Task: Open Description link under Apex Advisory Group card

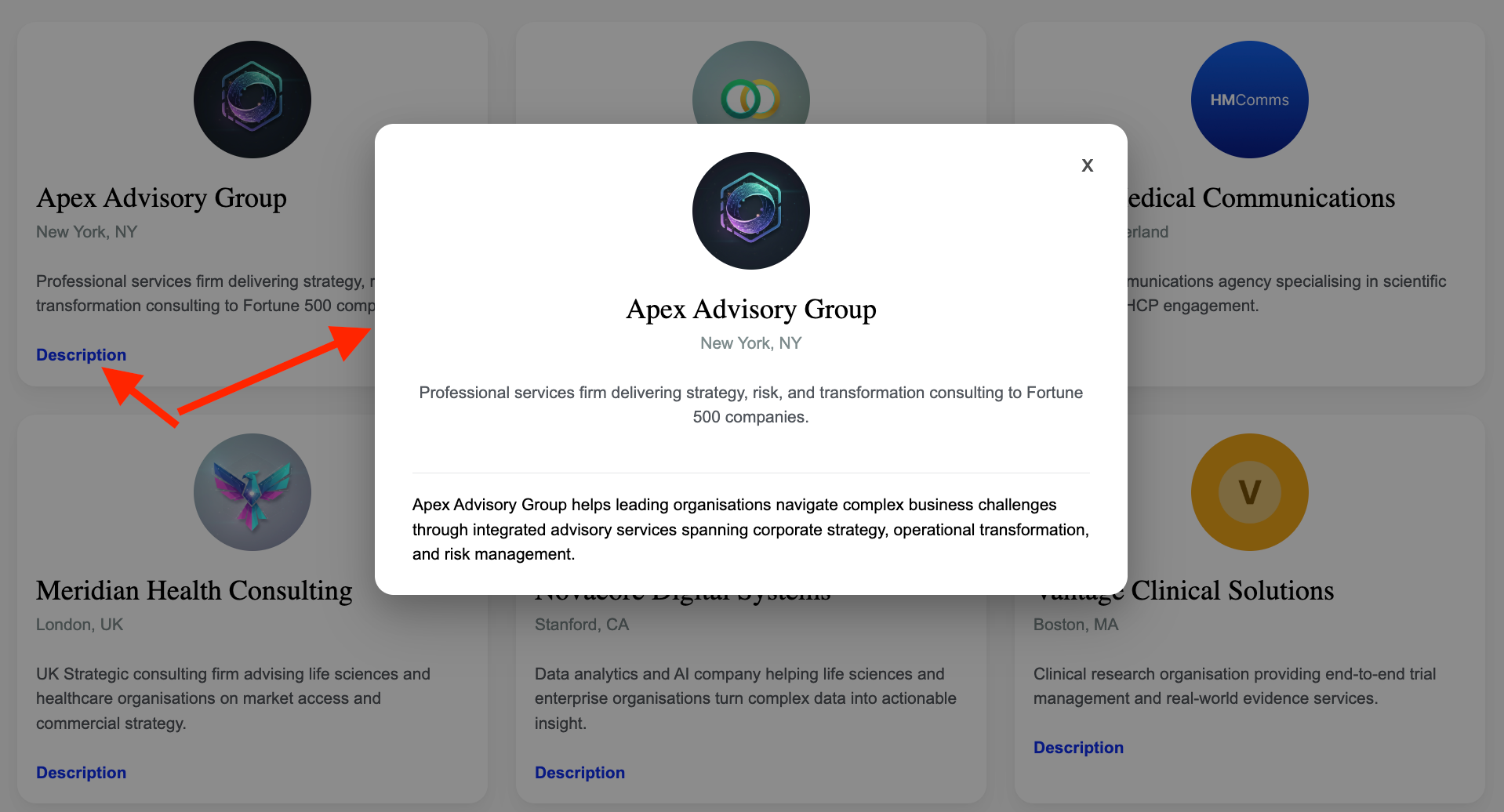Action: click(x=82, y=355)
